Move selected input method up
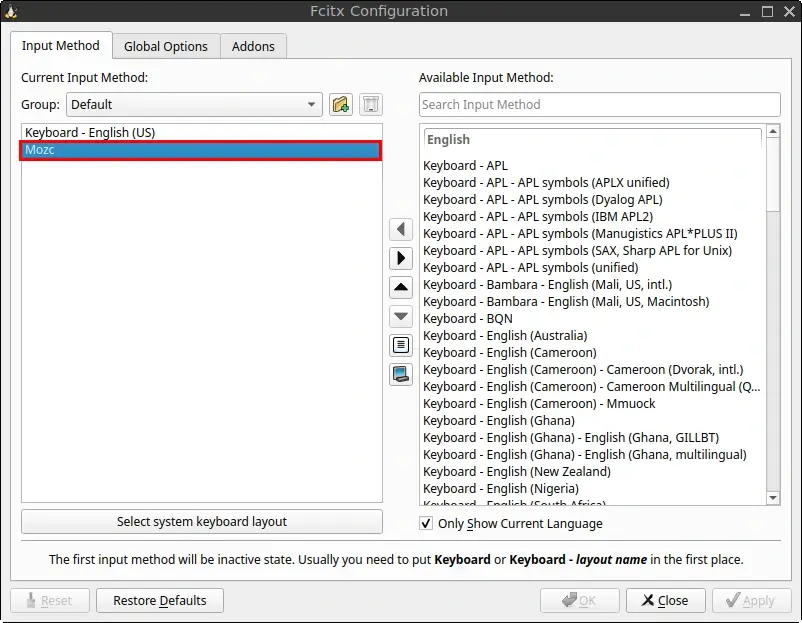This screenshot has width=802, height=623. [401, 287]
